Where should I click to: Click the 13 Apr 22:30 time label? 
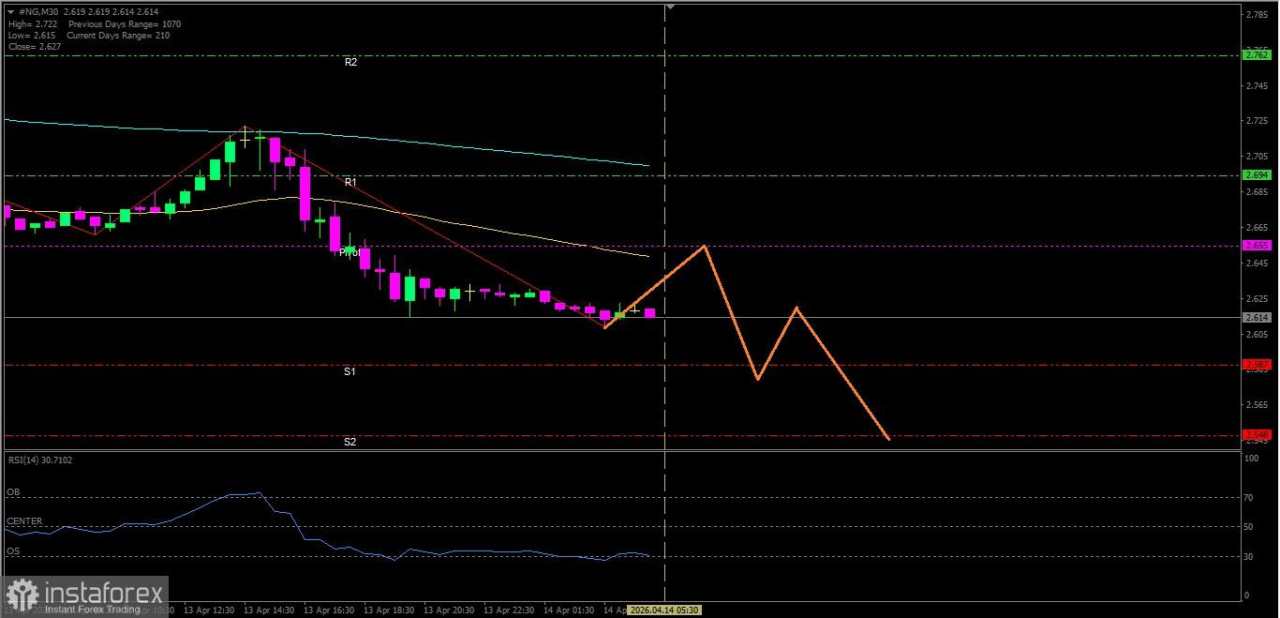pyautogui.click(x=508, y=609)
